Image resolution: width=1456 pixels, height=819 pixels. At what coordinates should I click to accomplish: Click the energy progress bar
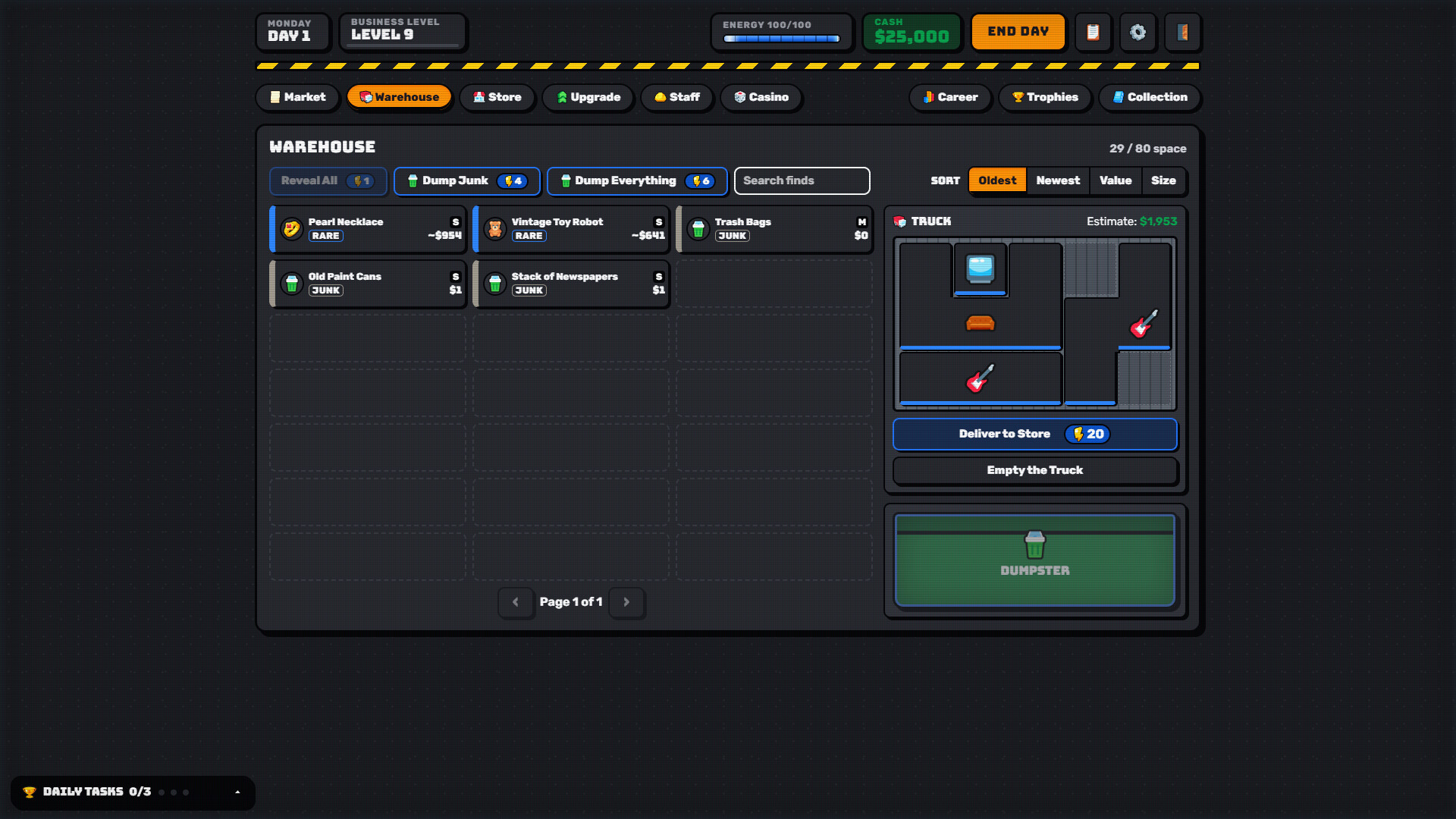click(781, 39)
